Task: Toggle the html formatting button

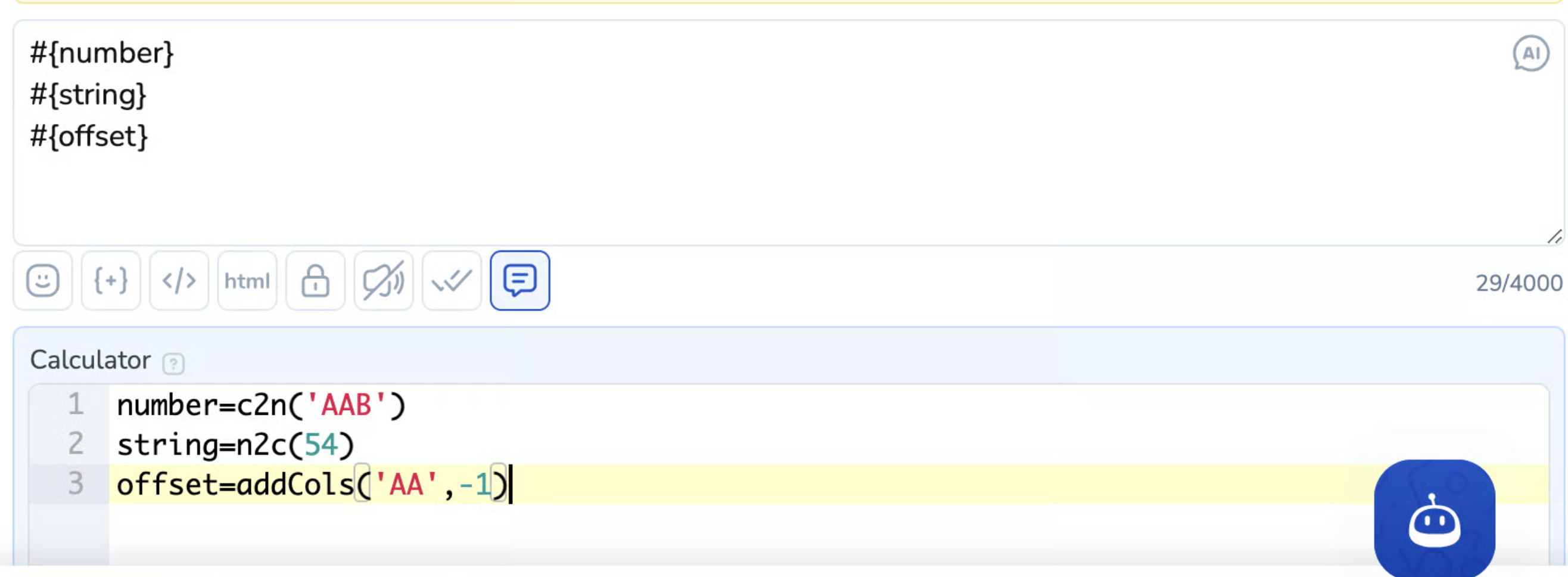Action: [x=247, y=281]
